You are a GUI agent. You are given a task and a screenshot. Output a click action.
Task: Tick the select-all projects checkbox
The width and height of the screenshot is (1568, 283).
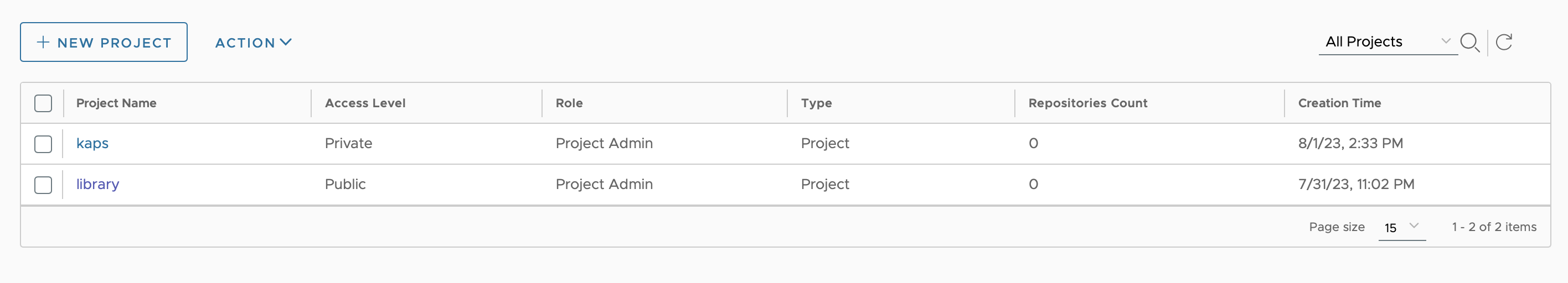[43, 103]
